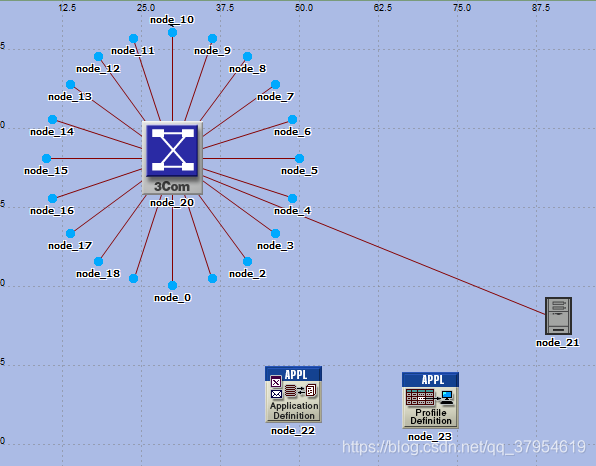Select the node_15 workstation dot
The image size is (596, 466).
point(46,158)
